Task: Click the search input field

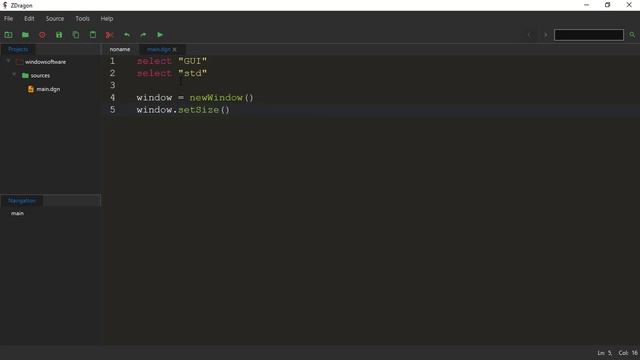Action: coord(589,35)
